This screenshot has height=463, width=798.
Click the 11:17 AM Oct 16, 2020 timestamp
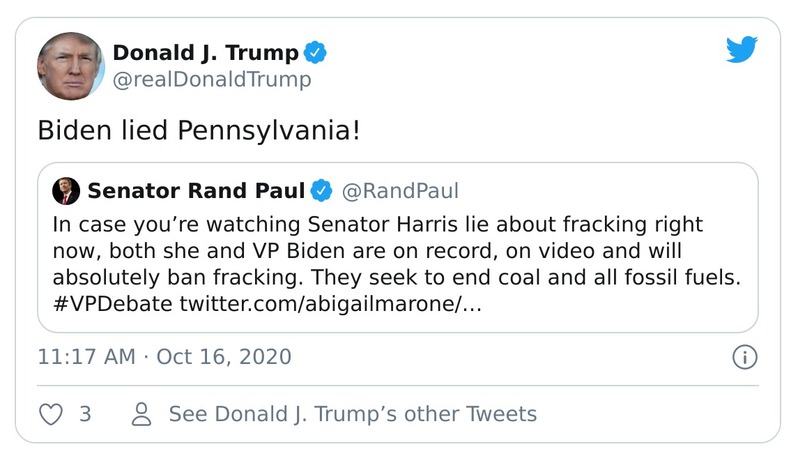click(164, 356)
